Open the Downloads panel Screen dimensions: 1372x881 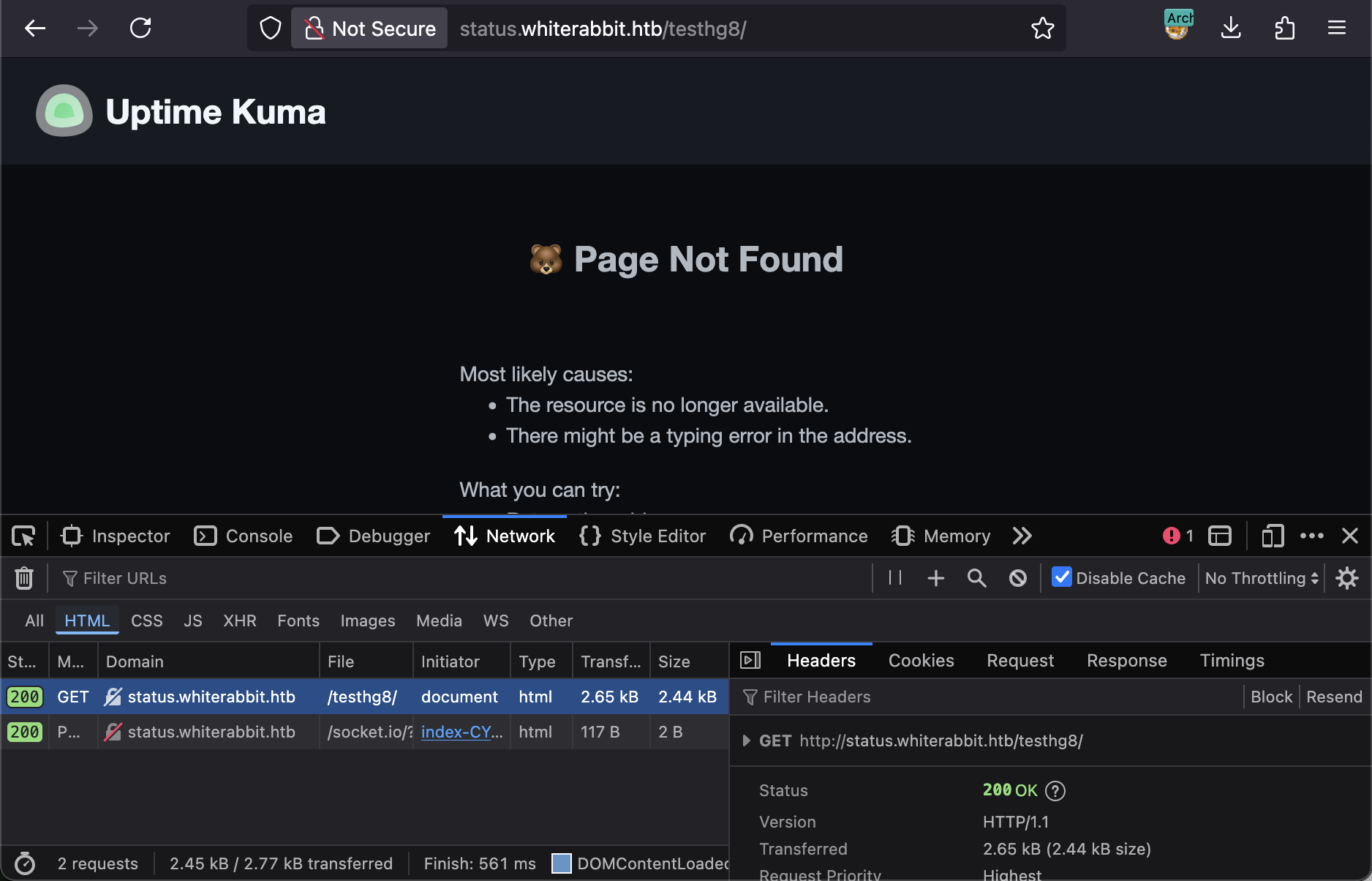click(x=1231, y=28)
